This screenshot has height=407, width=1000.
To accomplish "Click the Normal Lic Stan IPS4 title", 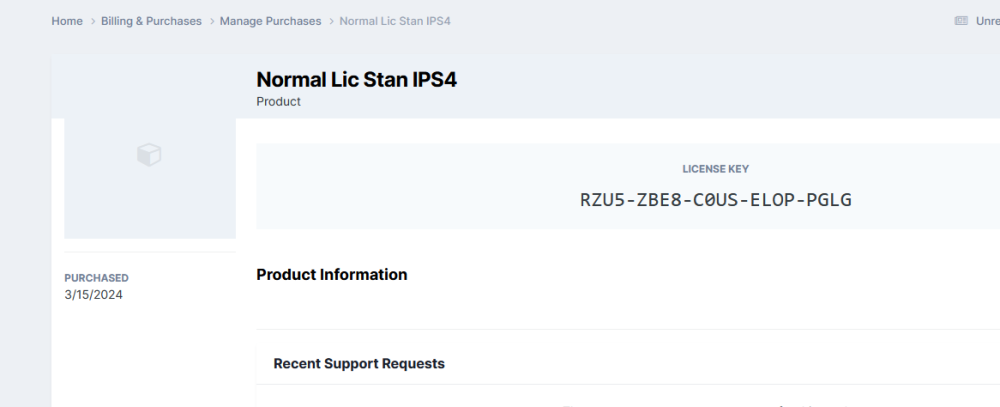I will tap(356, 80).
